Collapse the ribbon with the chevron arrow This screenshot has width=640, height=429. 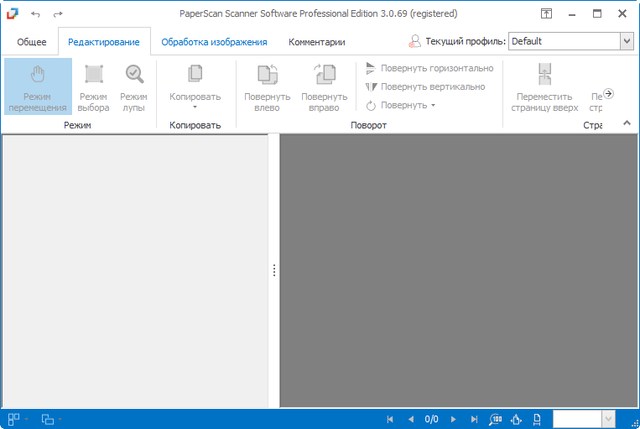(x=628, y=123)
